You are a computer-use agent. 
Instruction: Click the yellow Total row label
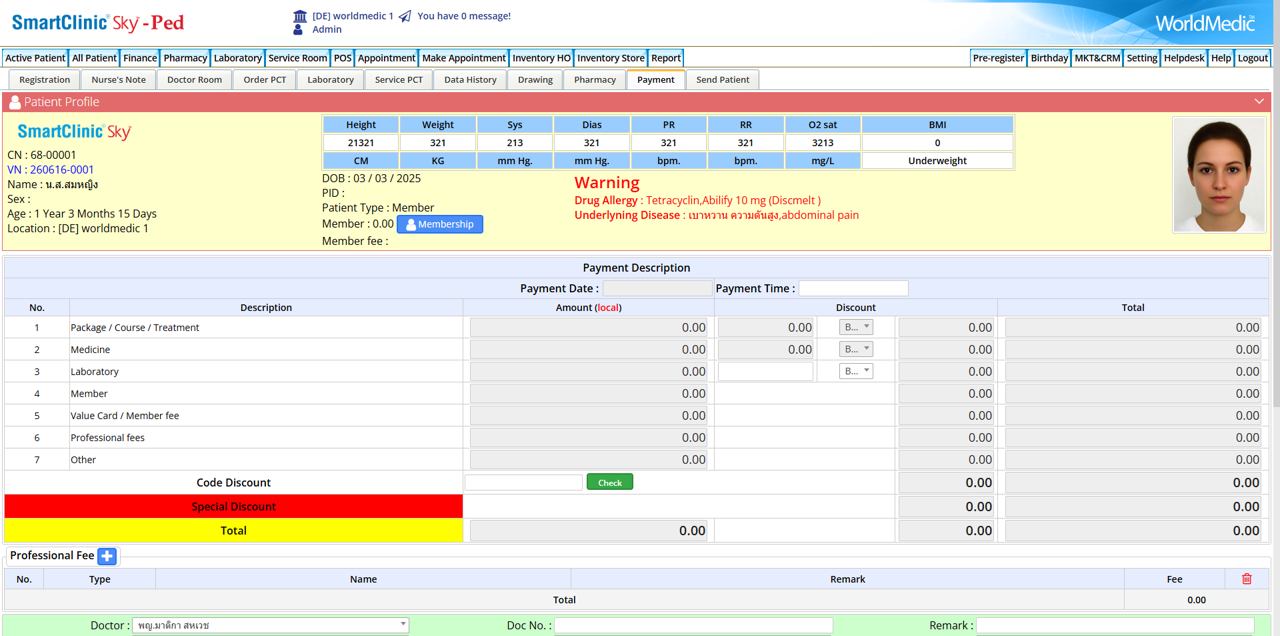click(x=234, y=531)
